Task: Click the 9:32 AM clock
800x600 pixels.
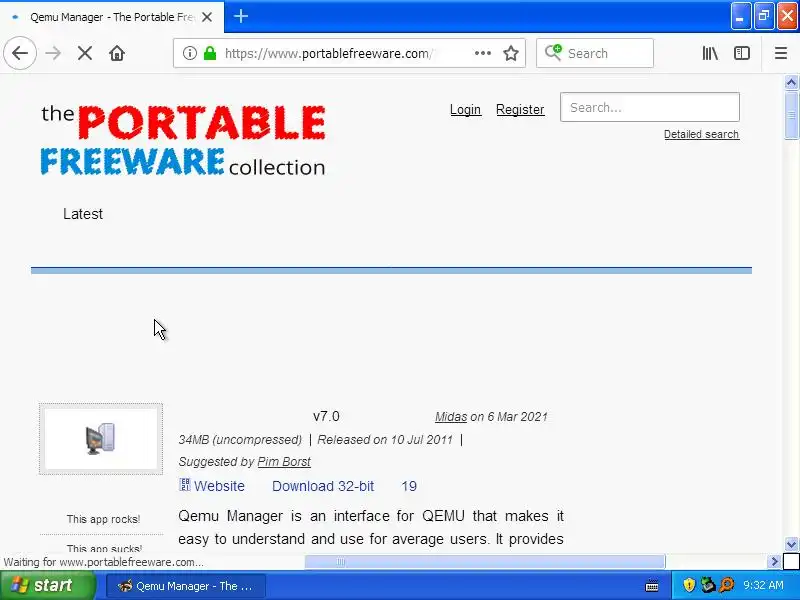Action: (x=763, y=585)
